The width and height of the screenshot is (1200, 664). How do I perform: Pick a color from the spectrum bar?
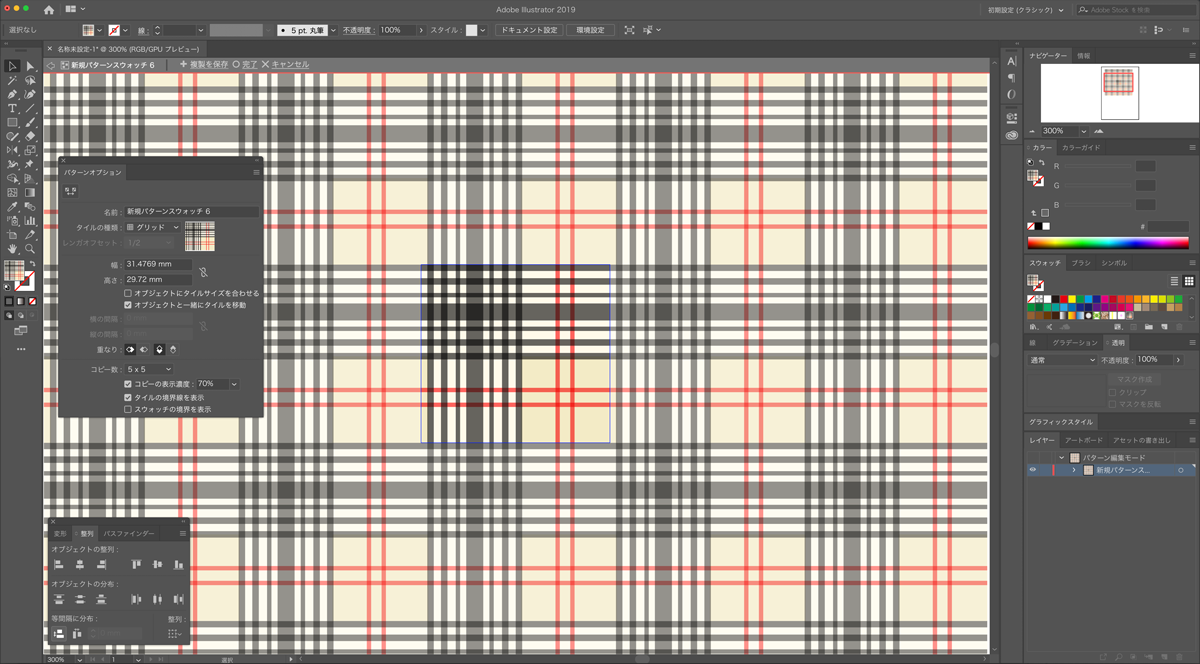[x=1108, y=242]
